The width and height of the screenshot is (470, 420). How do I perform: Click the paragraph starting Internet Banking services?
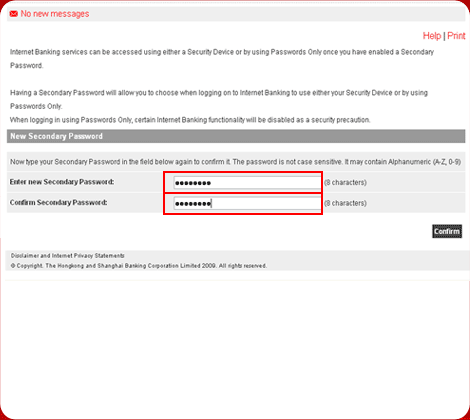(222, 59)
